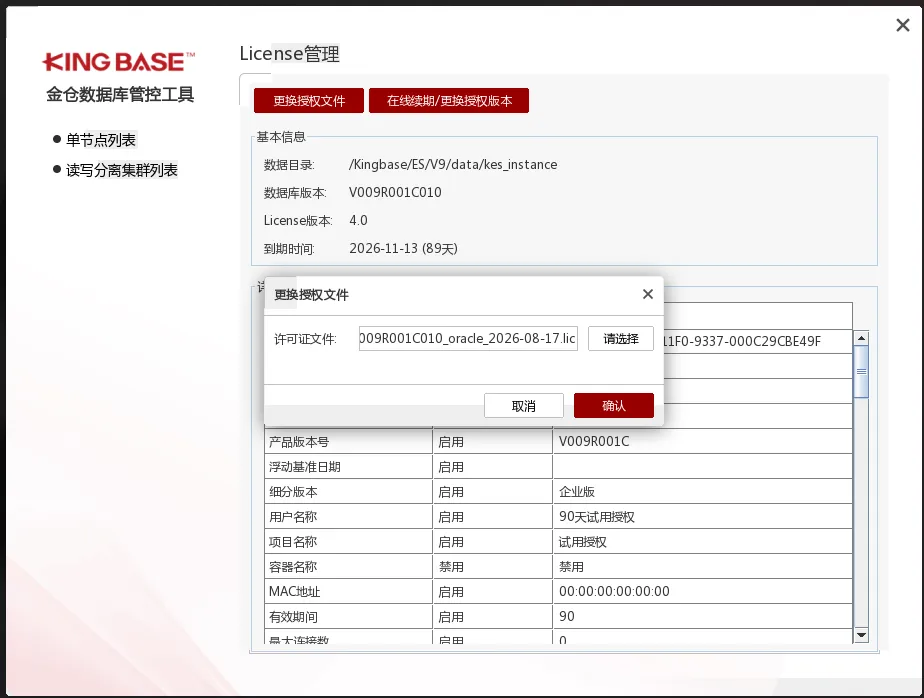Click the 企业版 value cell
Viewport: 924px width, 698px height.
pyautogui.click(x=702, y=491)
